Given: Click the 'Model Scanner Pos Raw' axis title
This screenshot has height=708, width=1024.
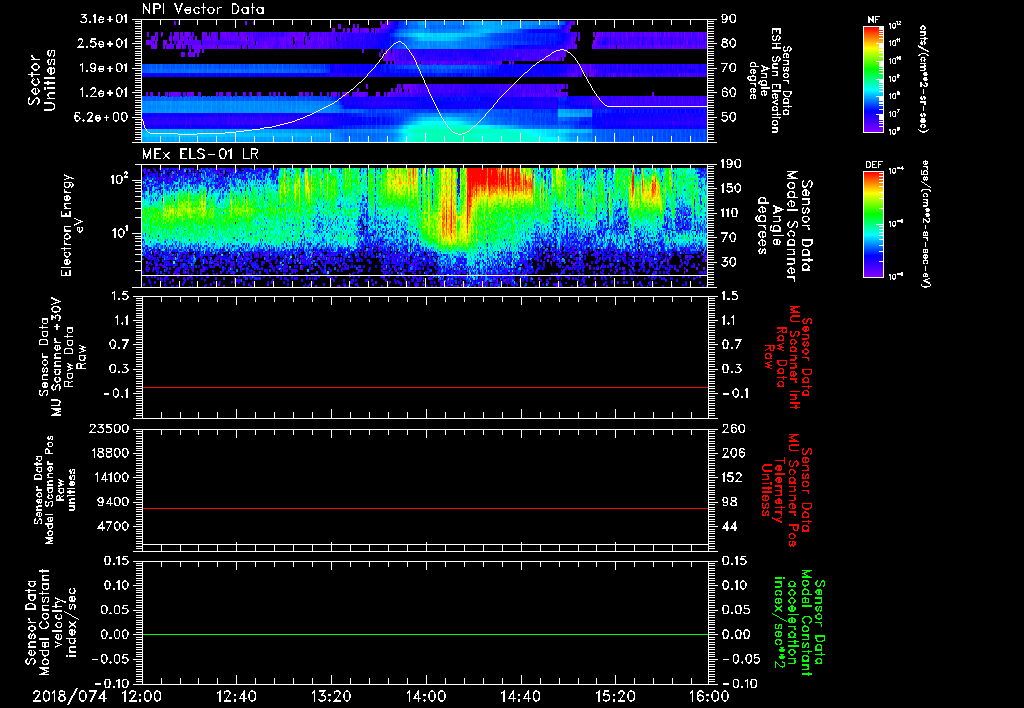Looking at the screenshot, I should [55, 490].
